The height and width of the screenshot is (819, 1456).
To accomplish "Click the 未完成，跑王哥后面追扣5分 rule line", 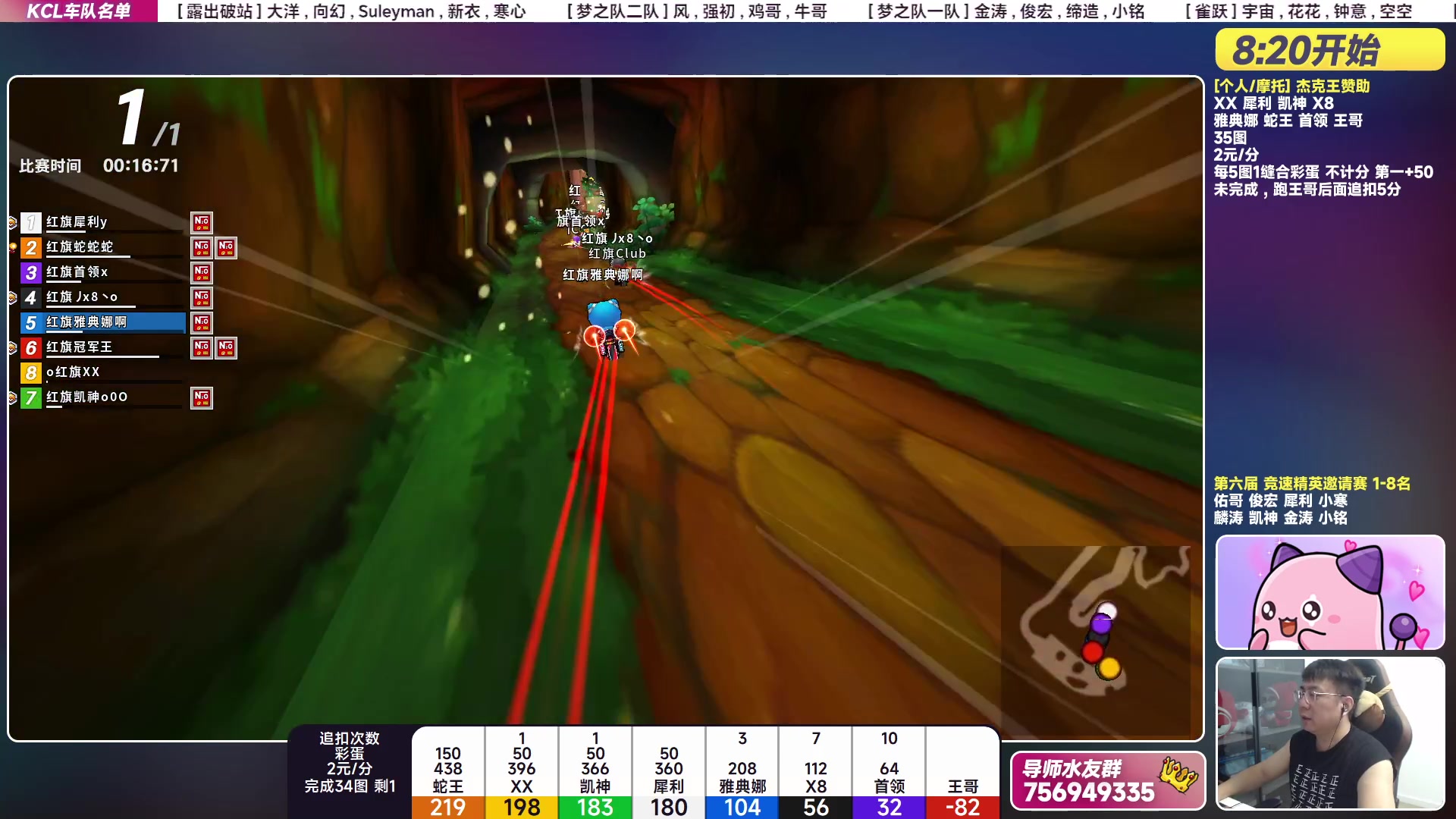I will coord(1307,190).
